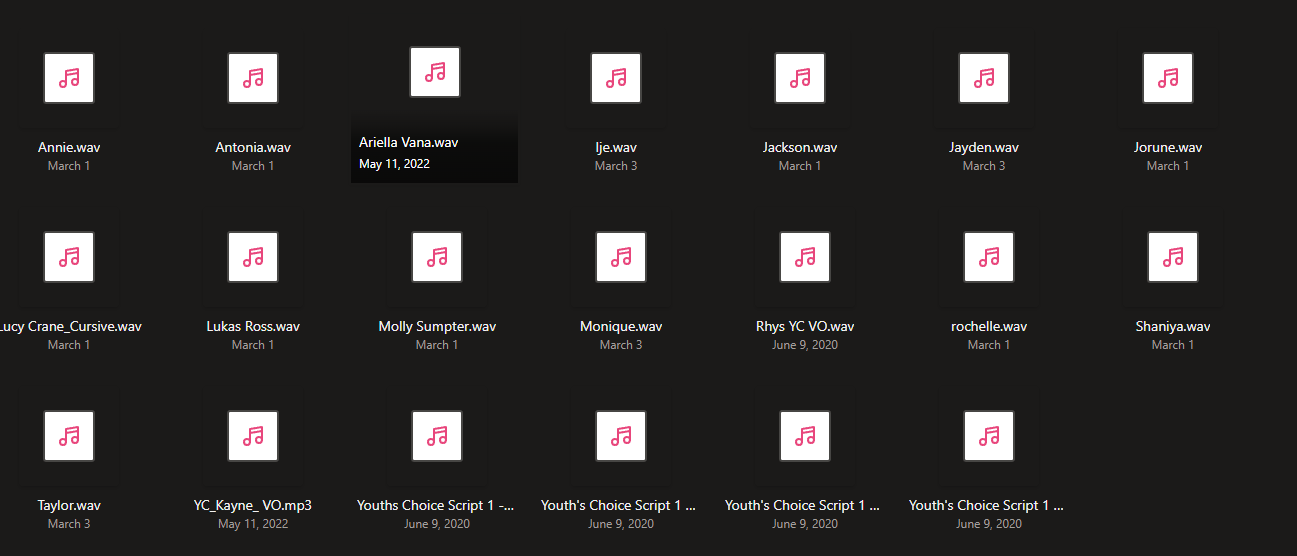This screenshot has height=556, width=1297.
Task: Open the Molly Sumpter.wav file icon
Action: [x=437, y=257]
